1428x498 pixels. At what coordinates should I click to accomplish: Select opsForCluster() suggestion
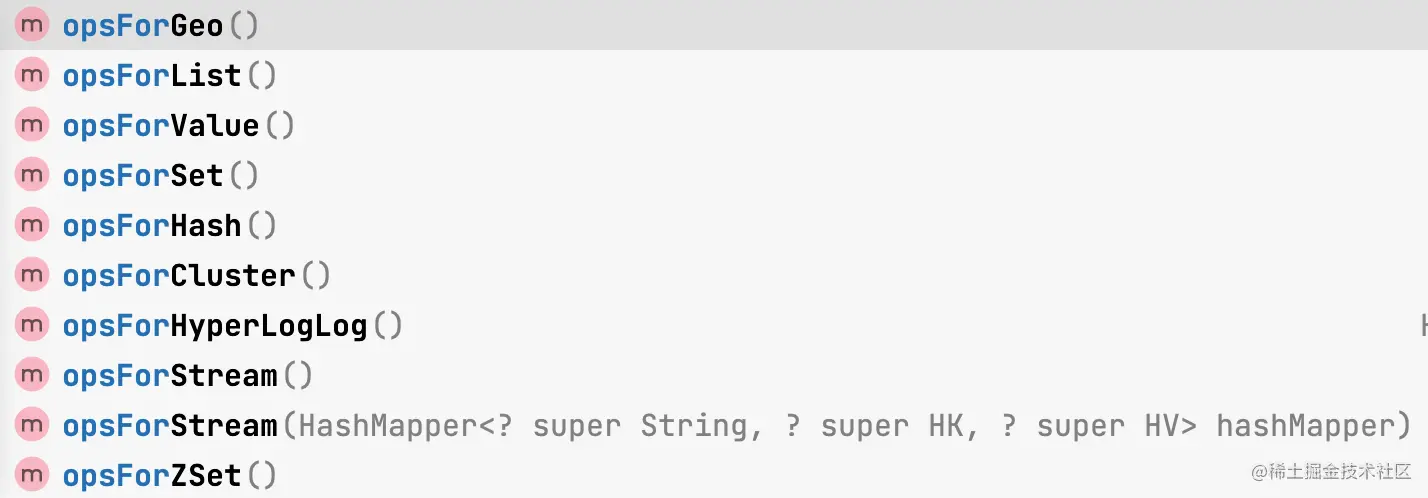714,275
